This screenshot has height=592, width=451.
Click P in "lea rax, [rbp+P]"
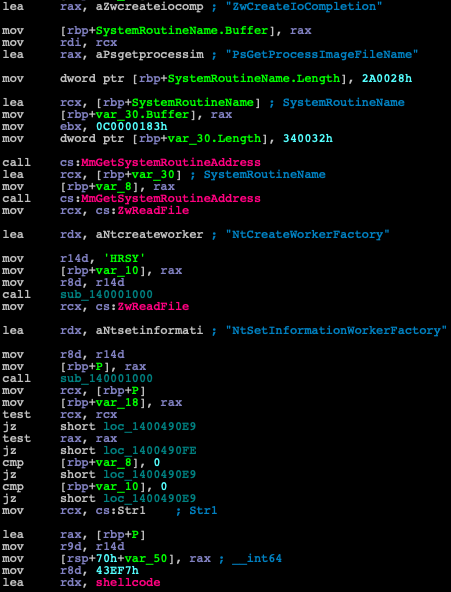[135, 535]
